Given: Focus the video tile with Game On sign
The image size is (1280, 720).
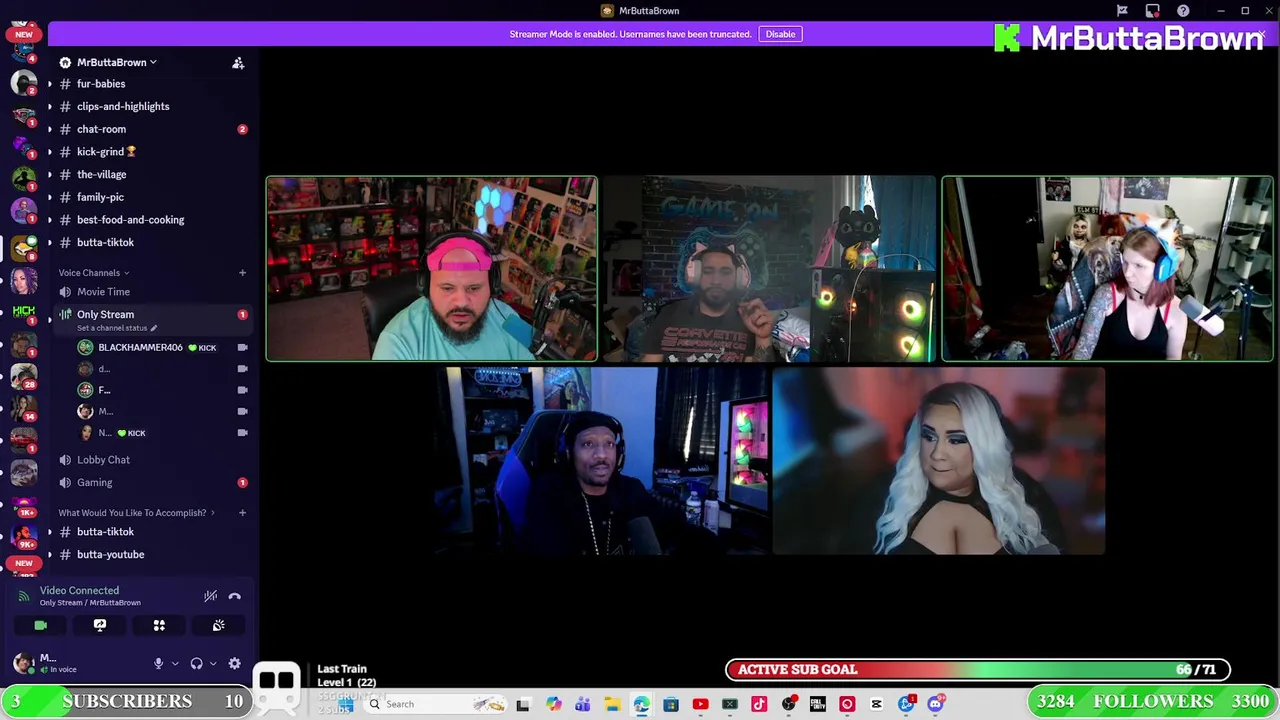Looking at the screenshot, I should pyautogui.click(x=769, y=268).
